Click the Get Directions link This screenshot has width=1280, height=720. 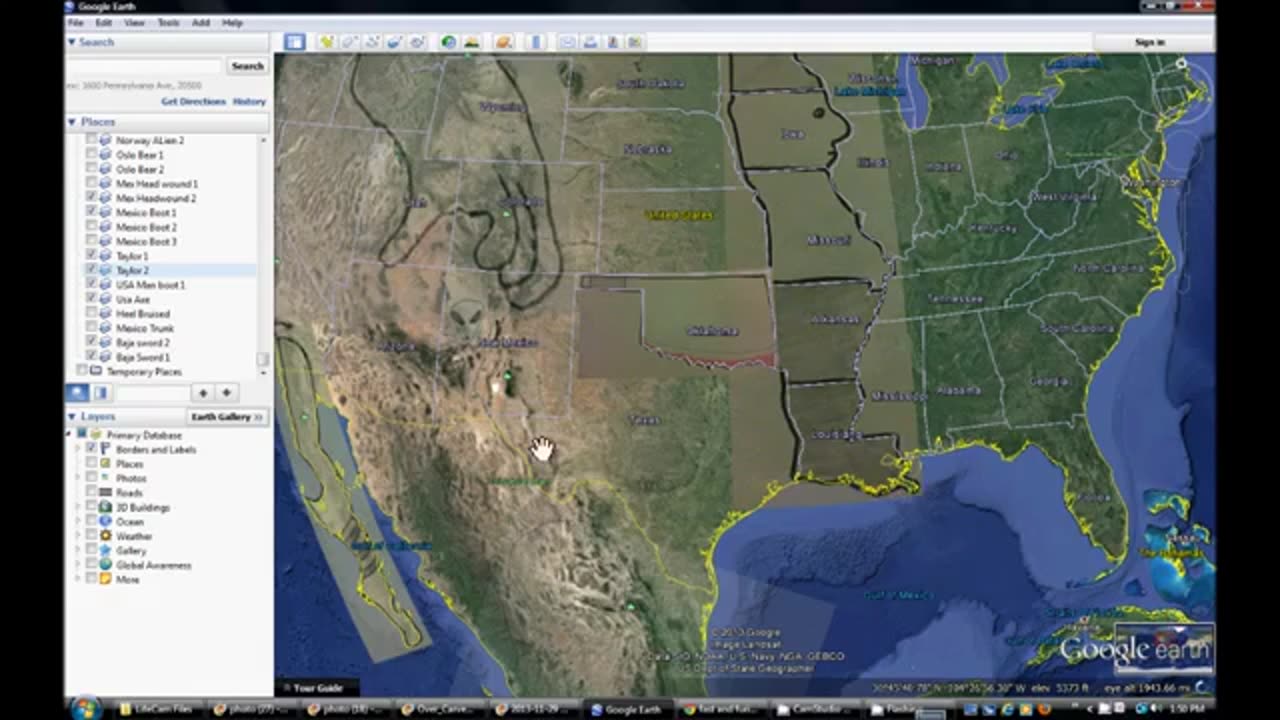193,102
